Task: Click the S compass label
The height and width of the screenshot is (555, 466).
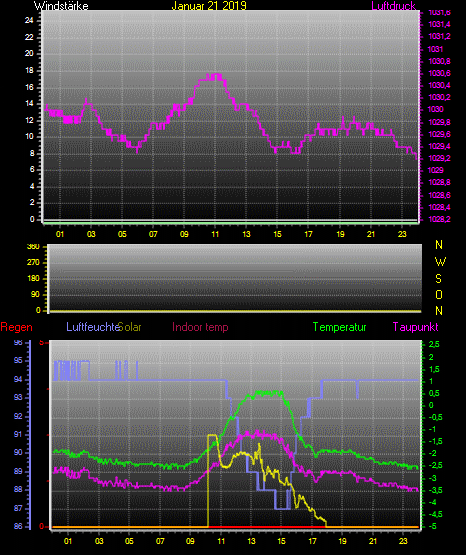Action: pos(438,279)
